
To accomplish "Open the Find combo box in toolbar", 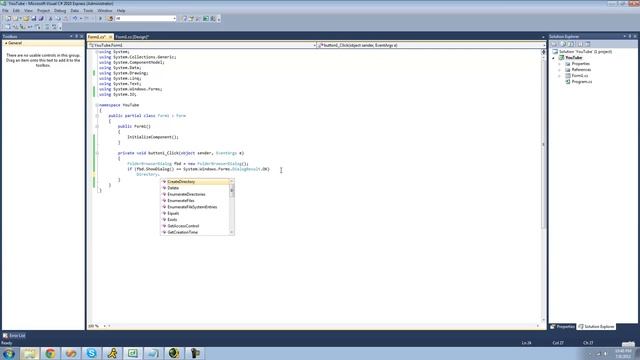I will 145,18.
